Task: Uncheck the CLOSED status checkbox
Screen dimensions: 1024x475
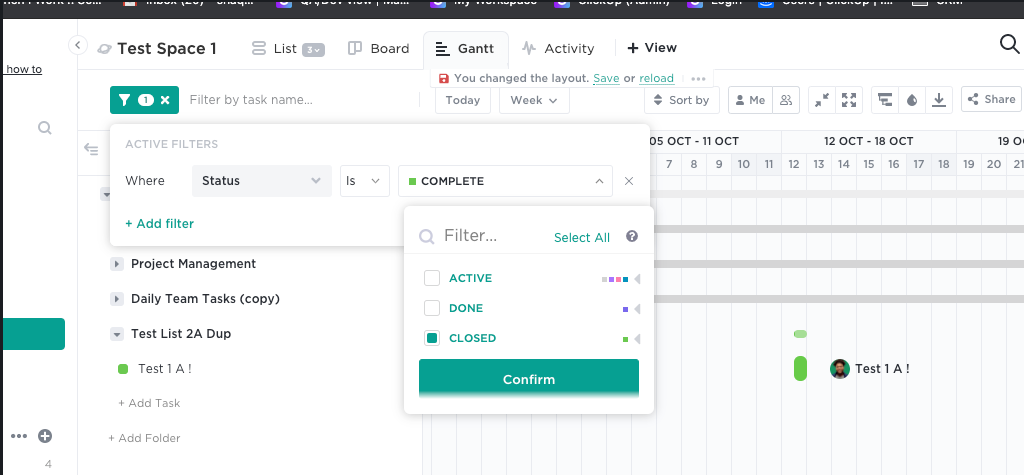Action: [x=432, y=338]
